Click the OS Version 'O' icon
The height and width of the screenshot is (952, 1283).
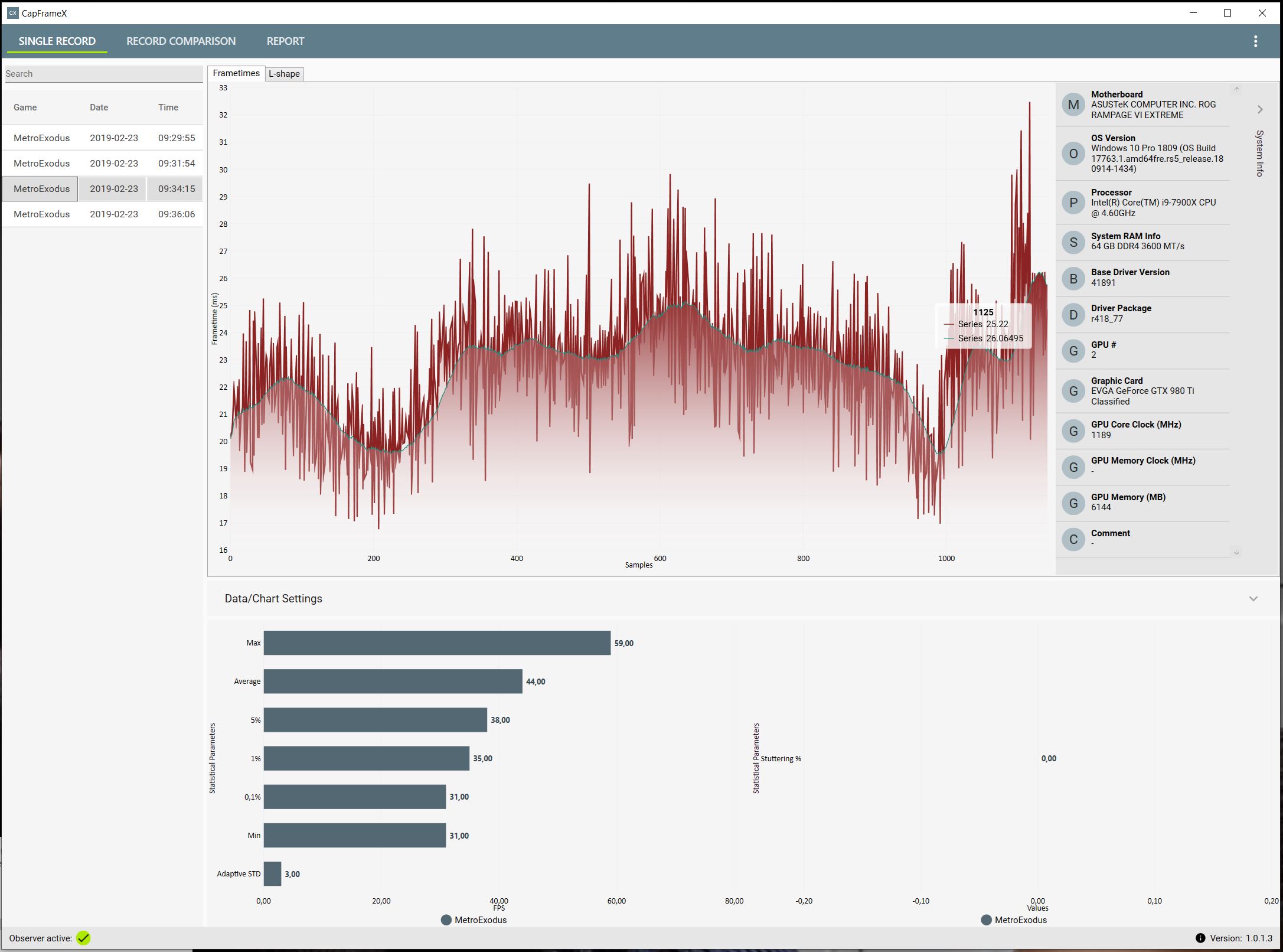(x=1073, y=154)
